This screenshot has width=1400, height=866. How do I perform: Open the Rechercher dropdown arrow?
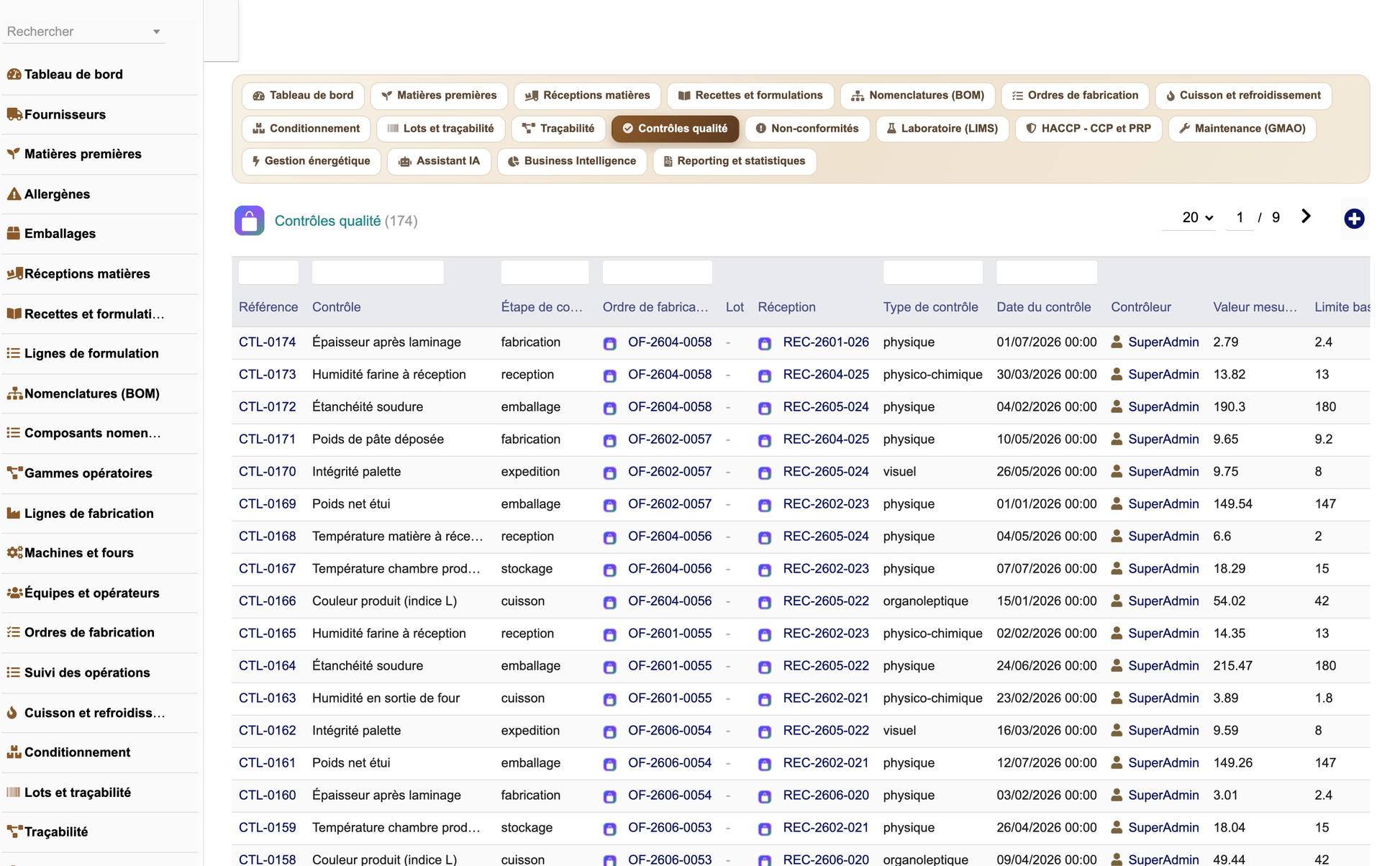click(156, 32)
